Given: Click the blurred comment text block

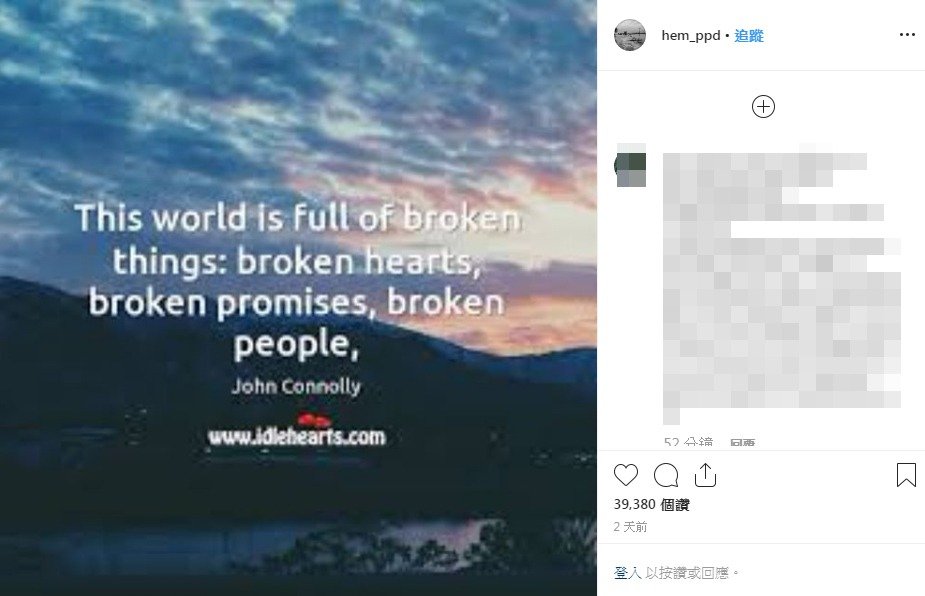Looking at the screenshot, I should (x=782, y=283).
